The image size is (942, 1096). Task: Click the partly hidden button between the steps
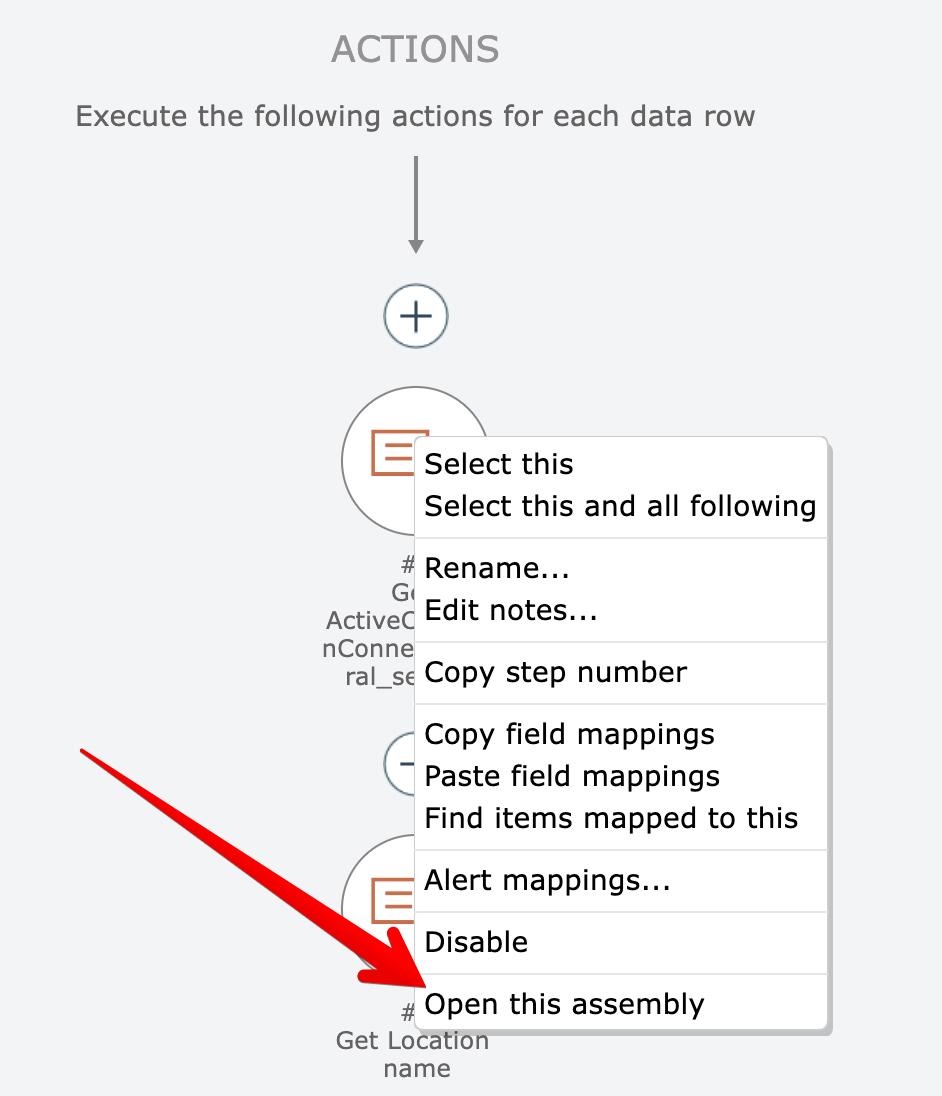400,762
